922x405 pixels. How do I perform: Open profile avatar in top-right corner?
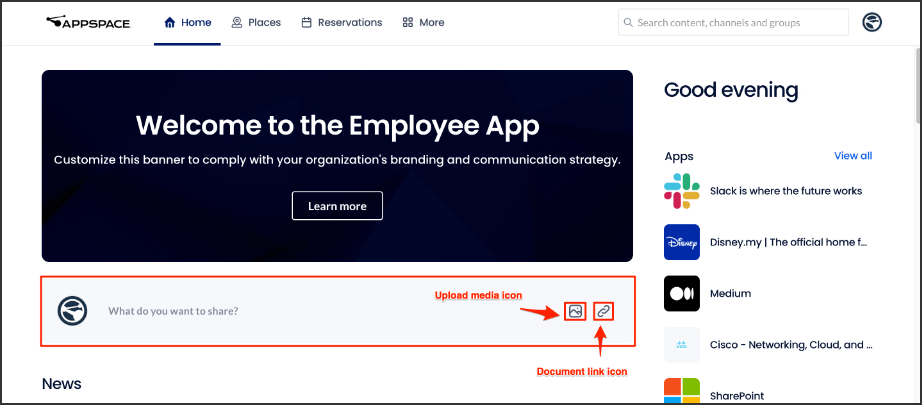click(872, 22)
